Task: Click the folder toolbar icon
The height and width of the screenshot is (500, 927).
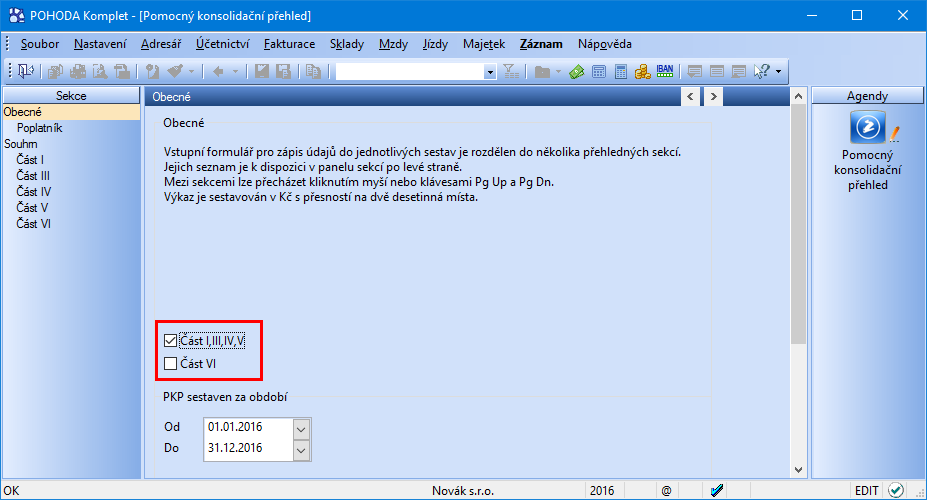Action: pos(542,72)
